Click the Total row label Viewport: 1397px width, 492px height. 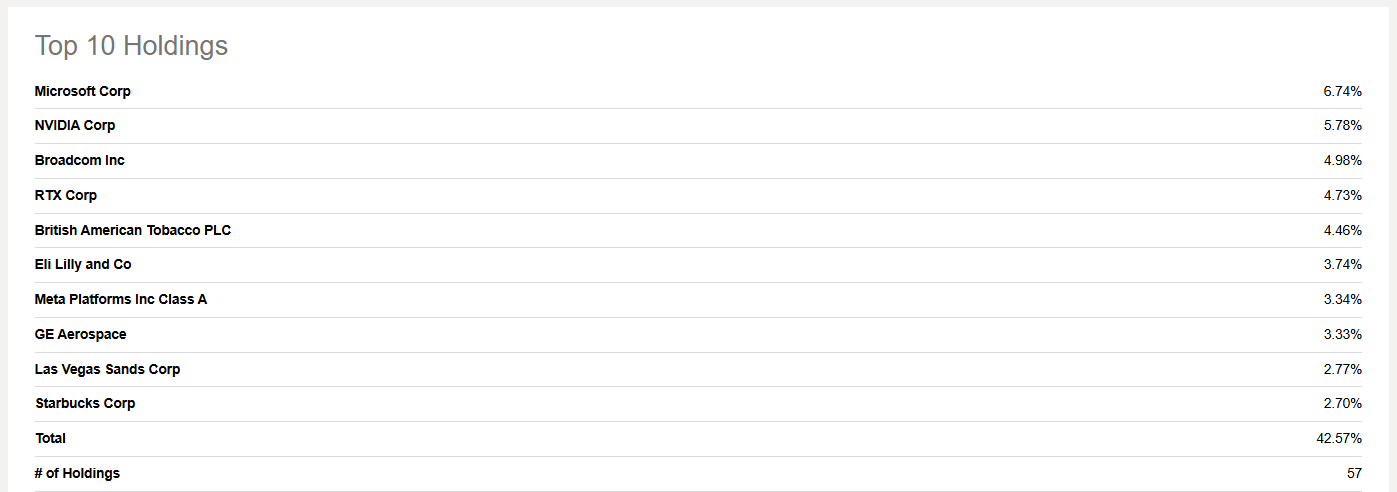tap(50, 438)
